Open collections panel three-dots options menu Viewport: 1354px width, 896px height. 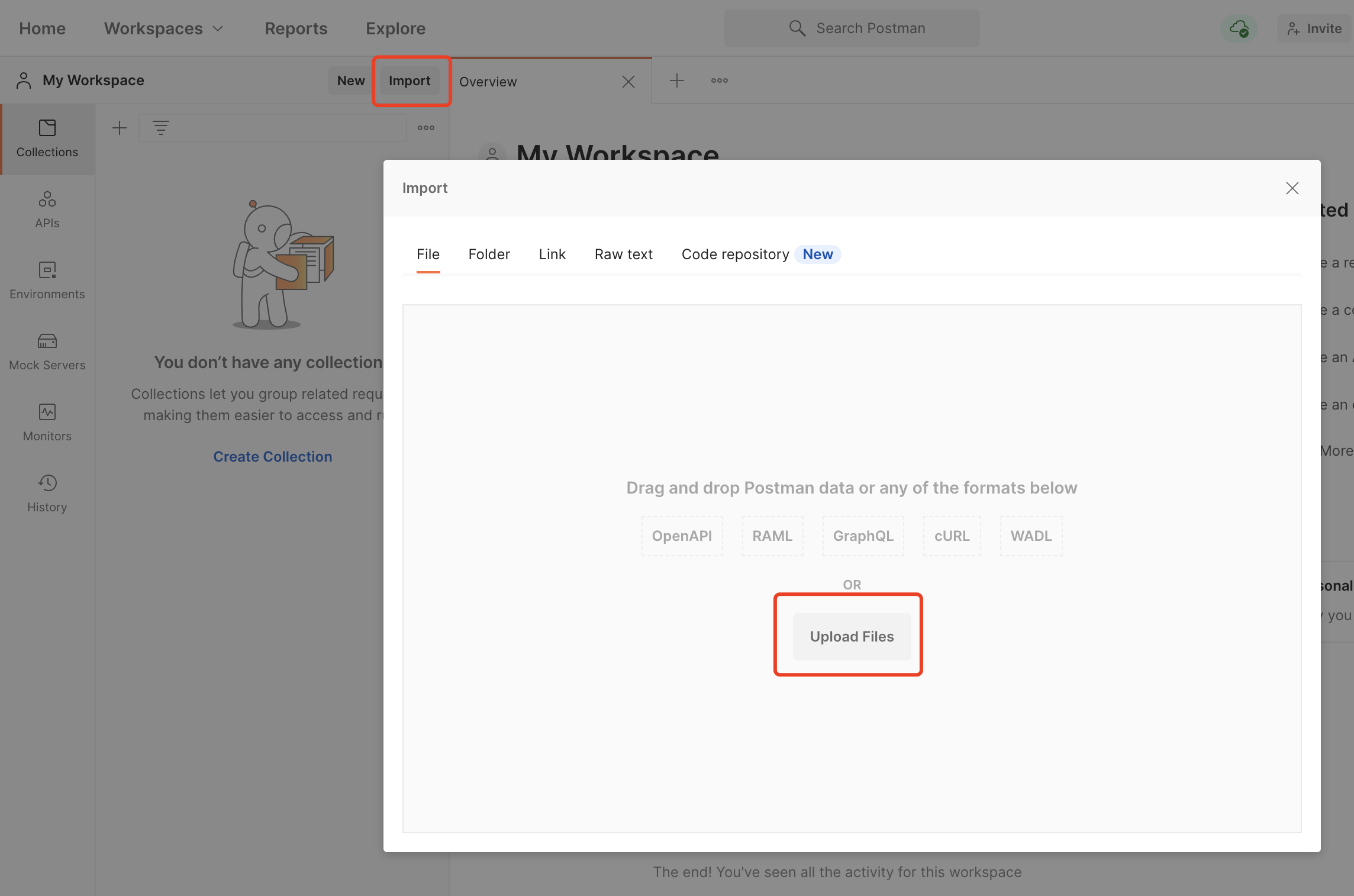426,128
